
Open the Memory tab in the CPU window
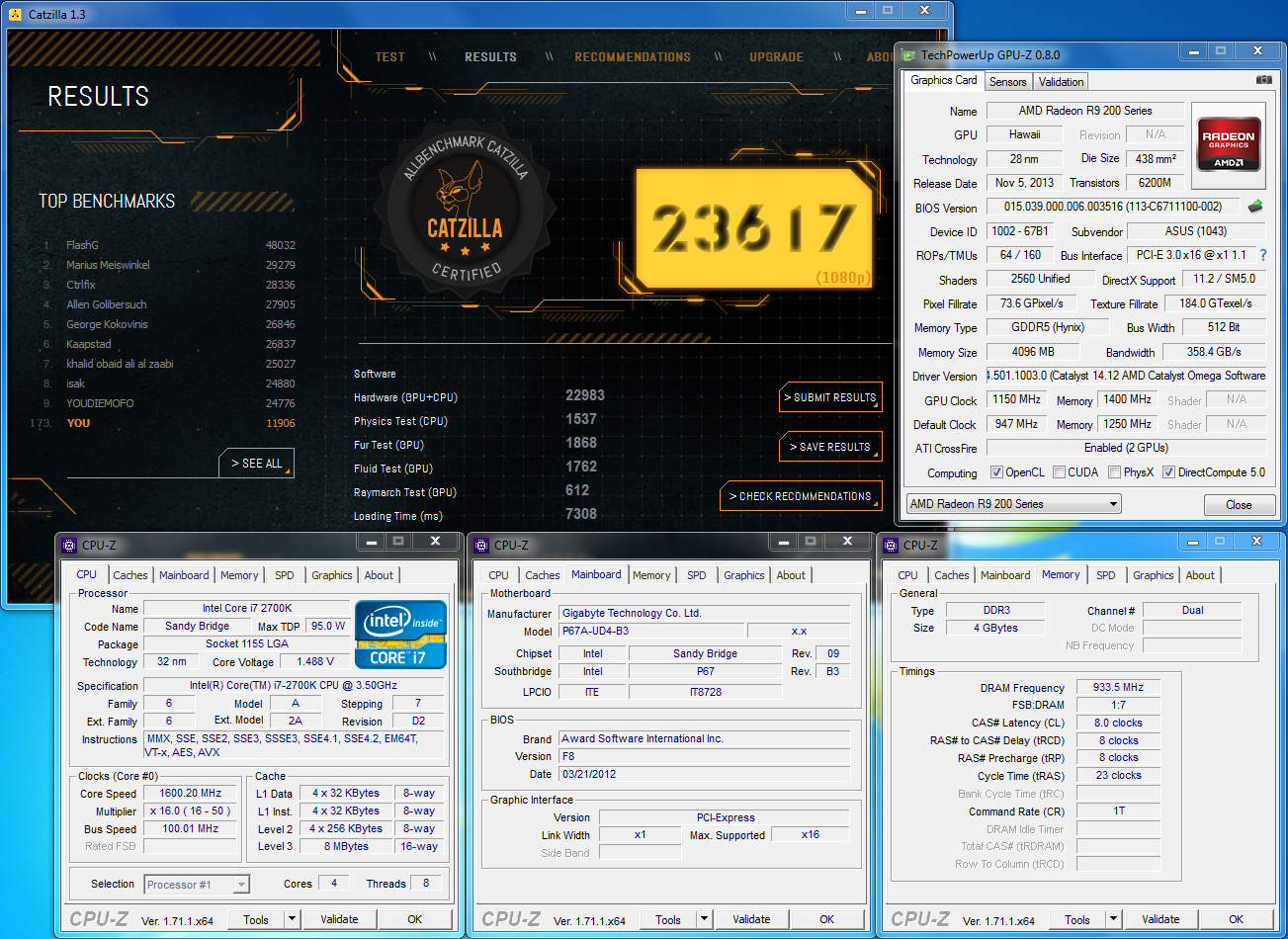click(239, 575)
